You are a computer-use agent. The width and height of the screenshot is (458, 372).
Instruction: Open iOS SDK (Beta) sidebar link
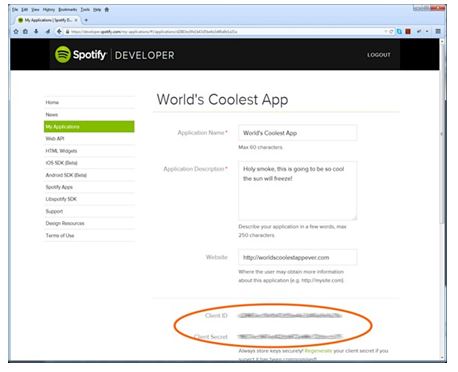point(89,163)
